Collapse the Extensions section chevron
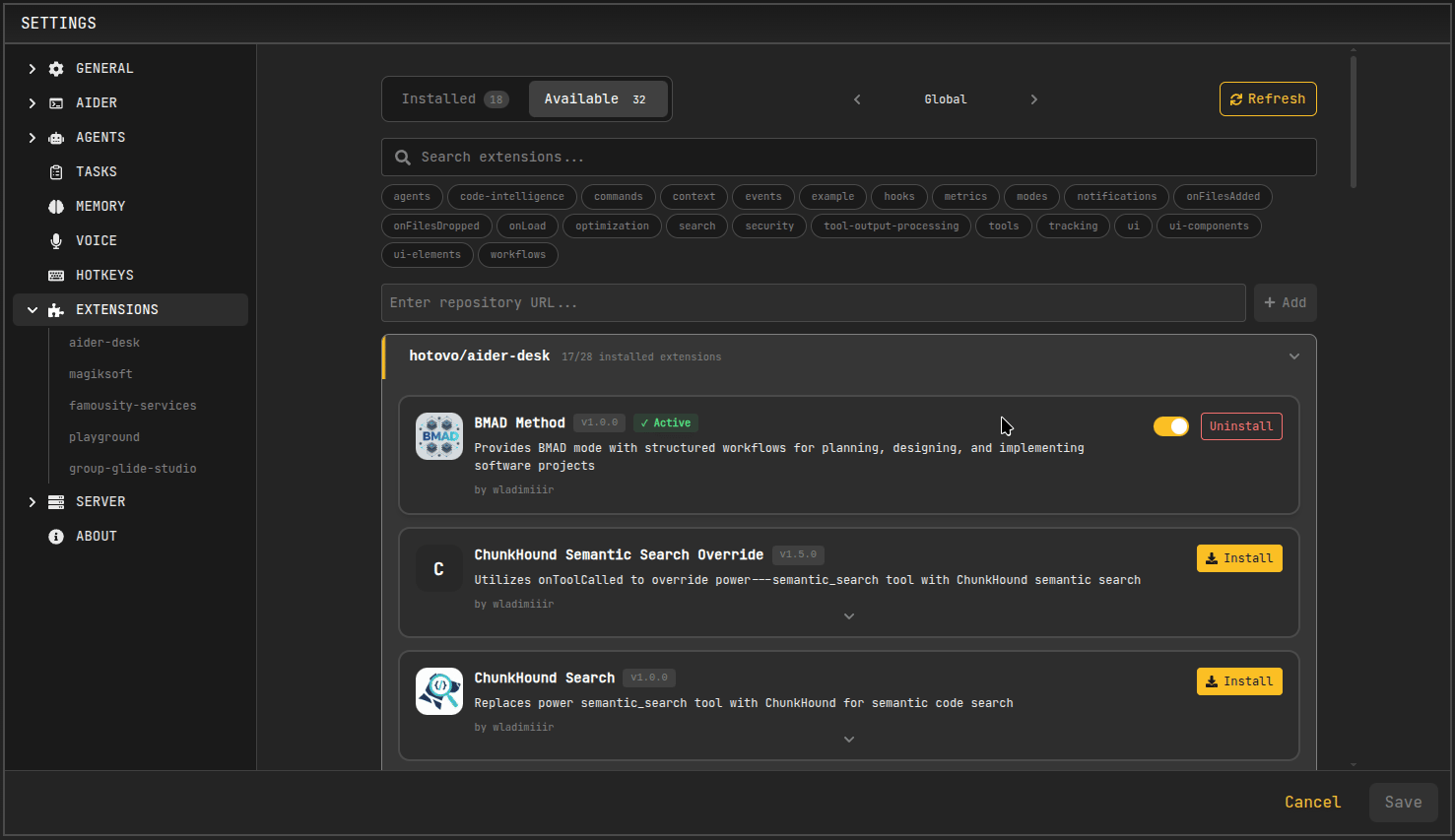 pos(33,310)
